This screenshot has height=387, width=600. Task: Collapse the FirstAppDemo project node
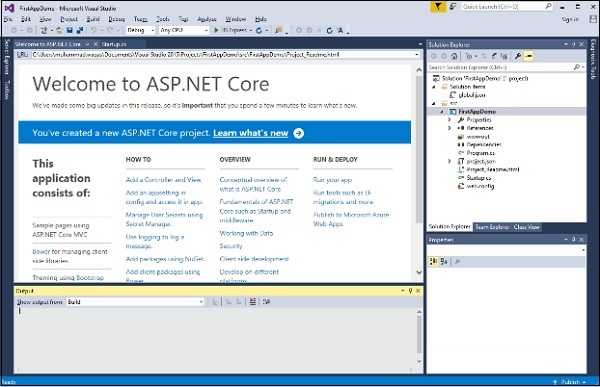coord(442,112)
